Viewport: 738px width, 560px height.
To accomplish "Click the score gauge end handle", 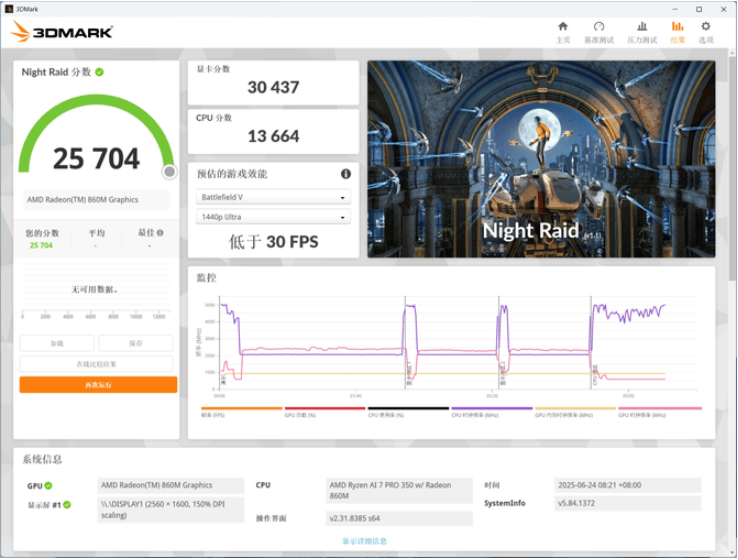I will [169, 172].
